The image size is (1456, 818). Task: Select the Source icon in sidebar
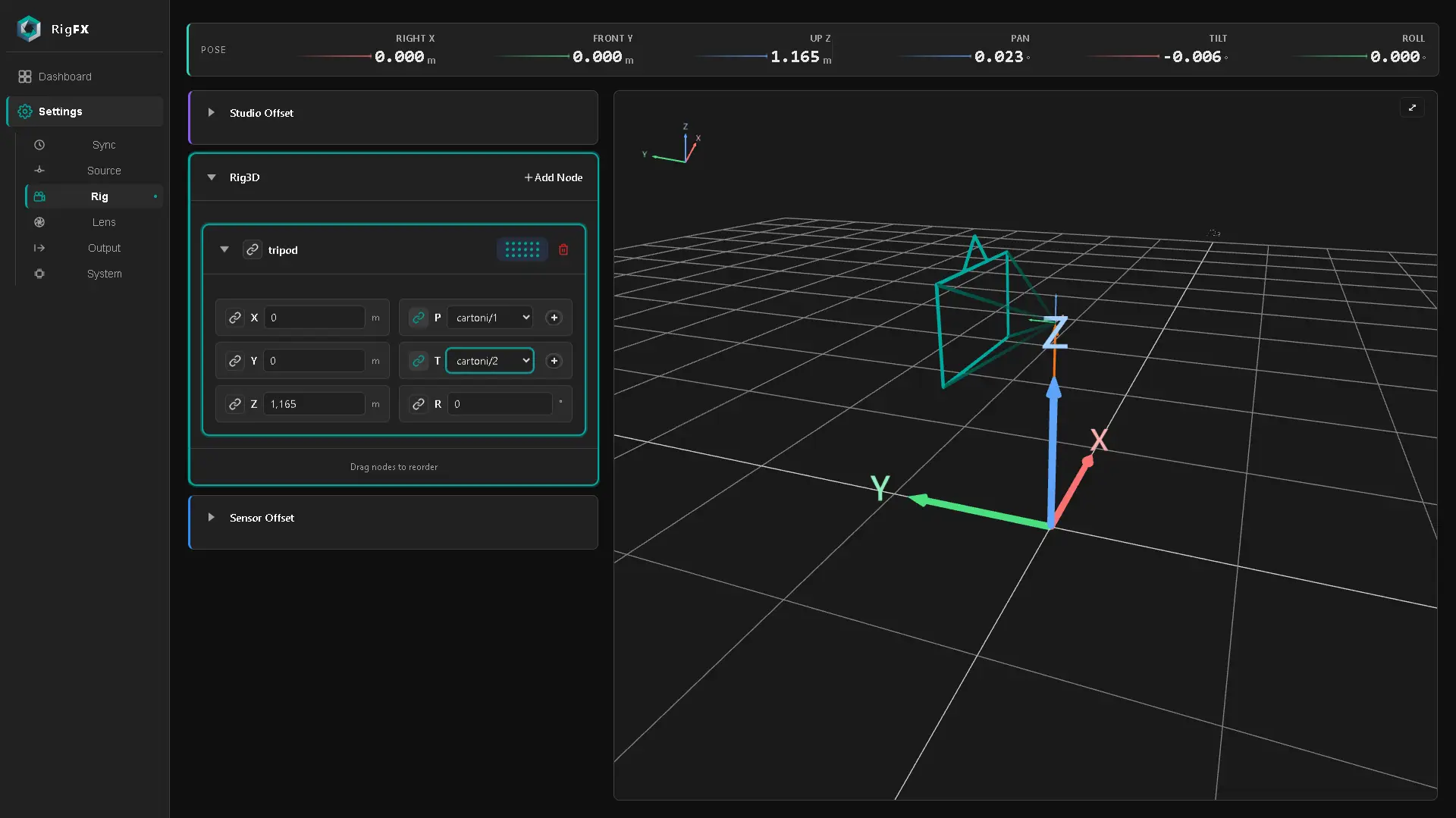39,171
